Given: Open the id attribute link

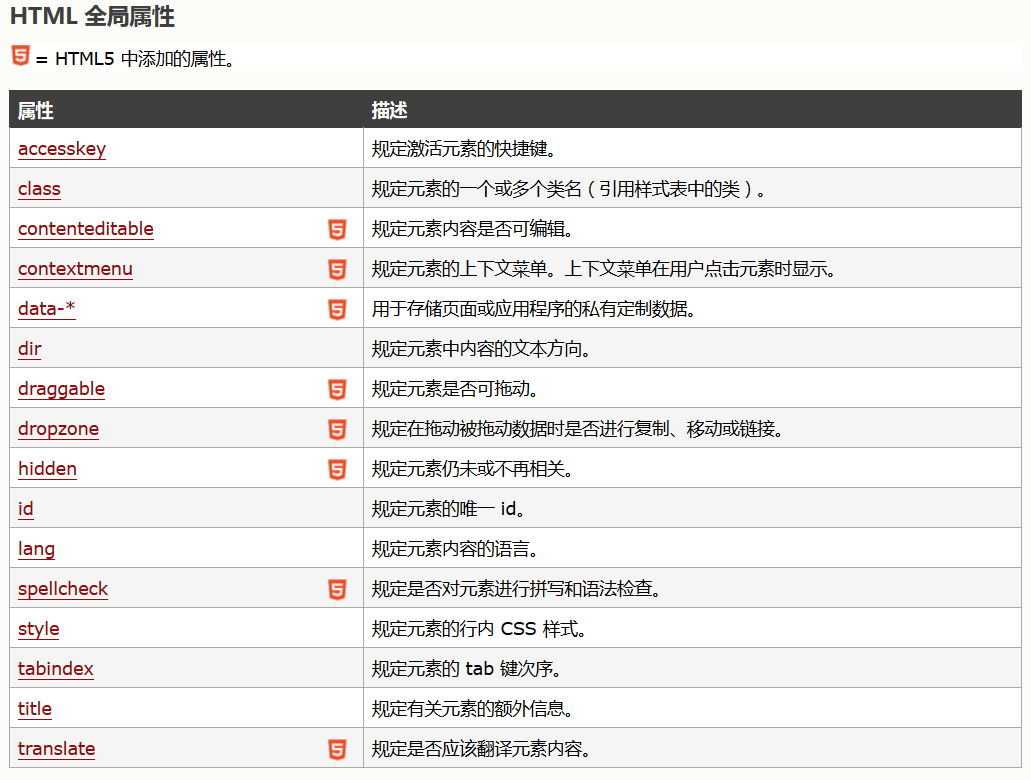Looking at the screenshot, I should tap(26, 509).
